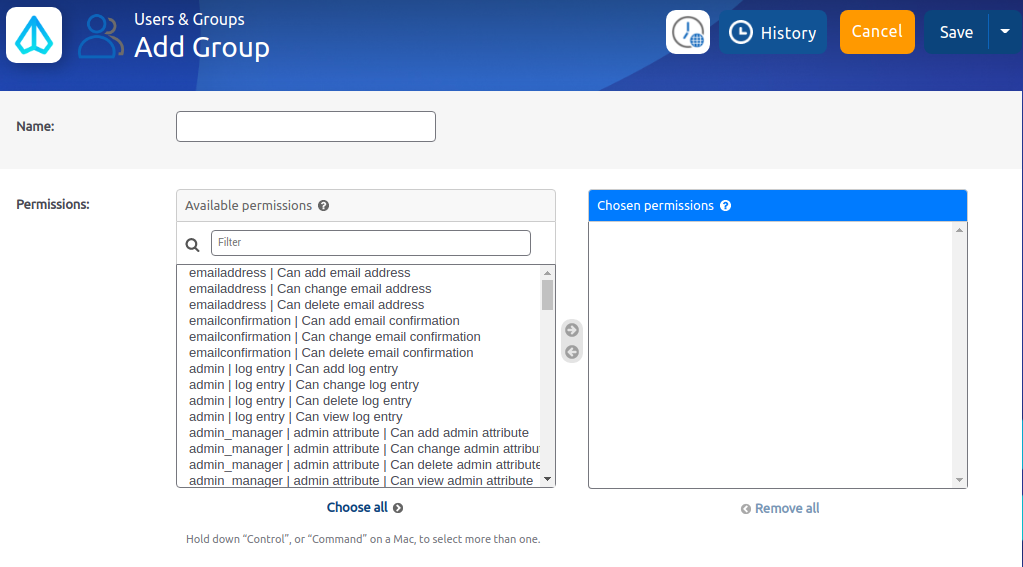Click the Choose all link

(365, 508)
